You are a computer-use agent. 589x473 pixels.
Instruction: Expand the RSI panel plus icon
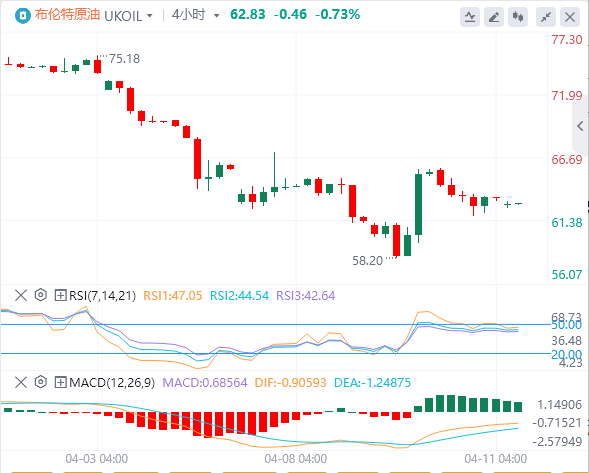[60, 295]
